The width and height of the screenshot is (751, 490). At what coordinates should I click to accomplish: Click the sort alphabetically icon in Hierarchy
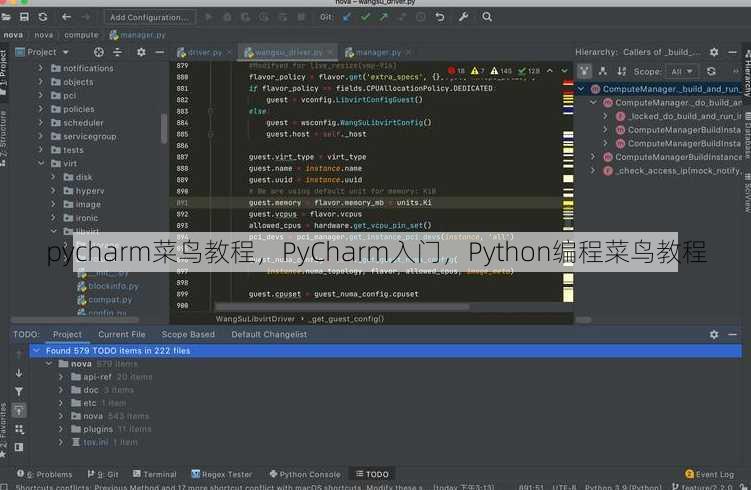[x=622, y=71]
